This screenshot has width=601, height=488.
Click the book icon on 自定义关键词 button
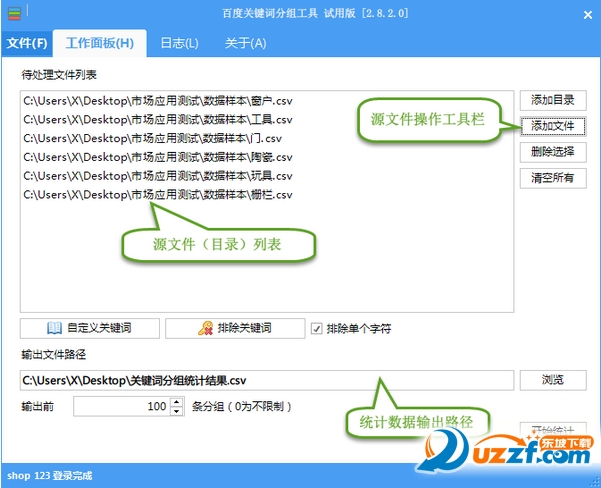pos(54,328)
